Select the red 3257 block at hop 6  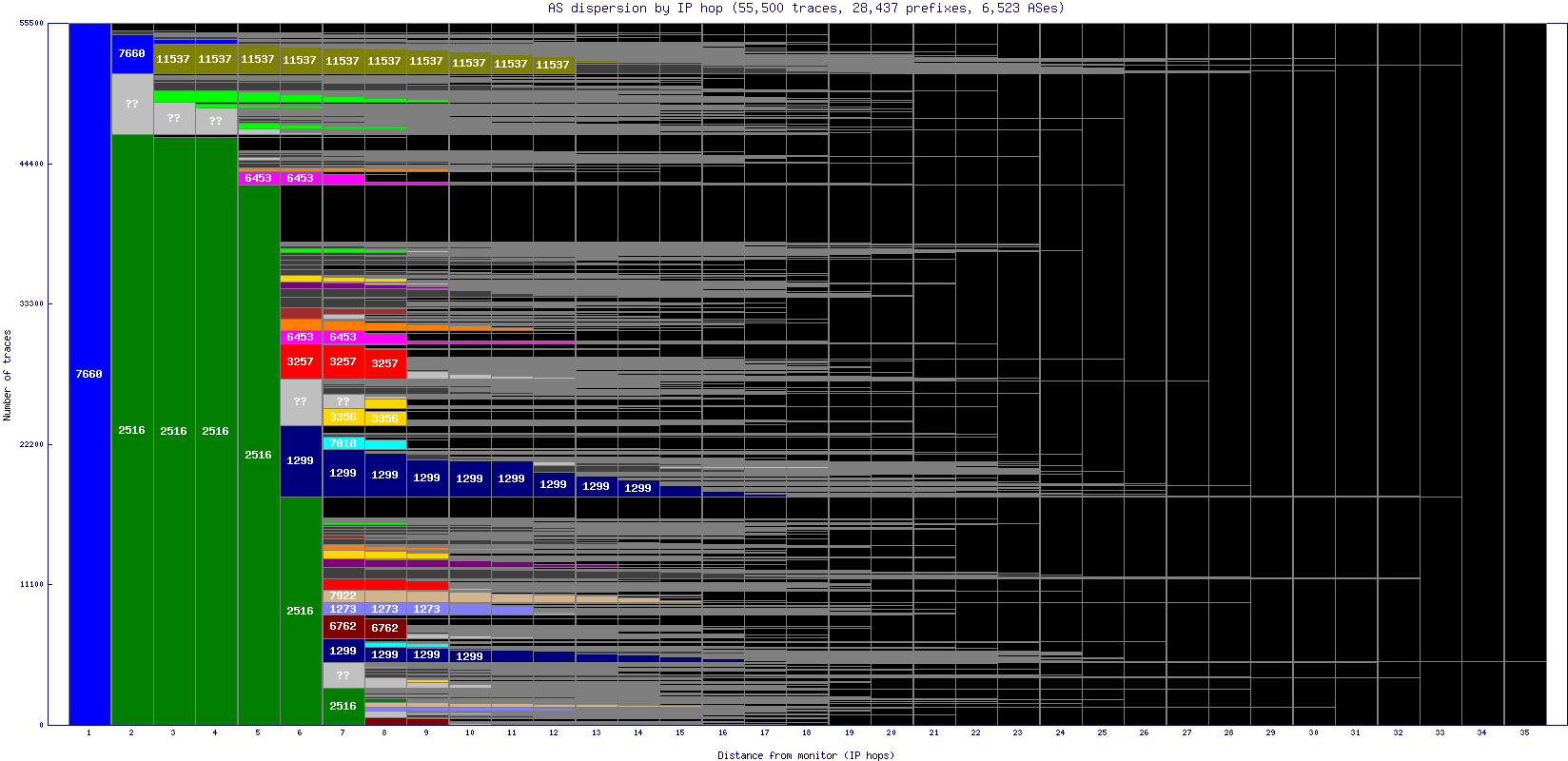click(301, 361)
